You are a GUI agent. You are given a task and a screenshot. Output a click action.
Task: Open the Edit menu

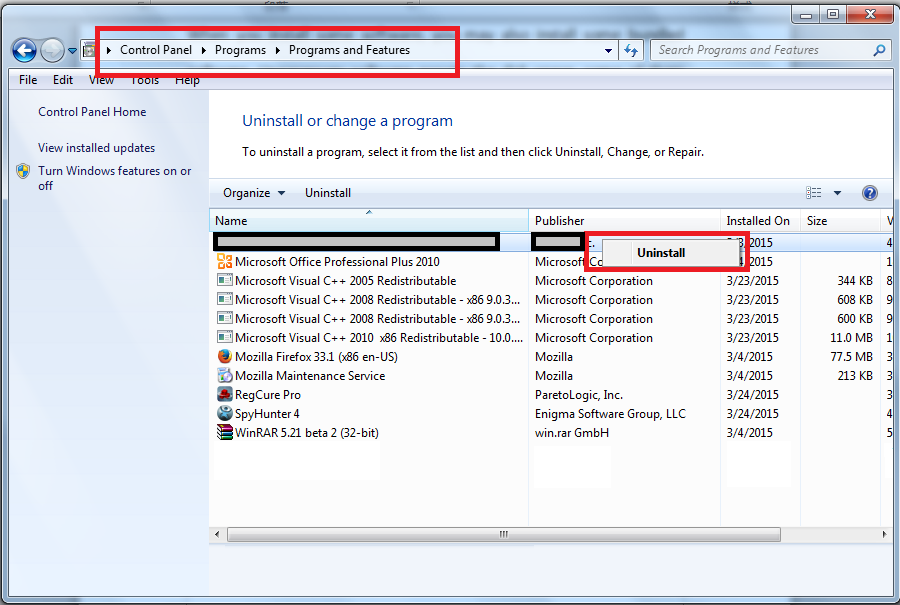(63, 80)
